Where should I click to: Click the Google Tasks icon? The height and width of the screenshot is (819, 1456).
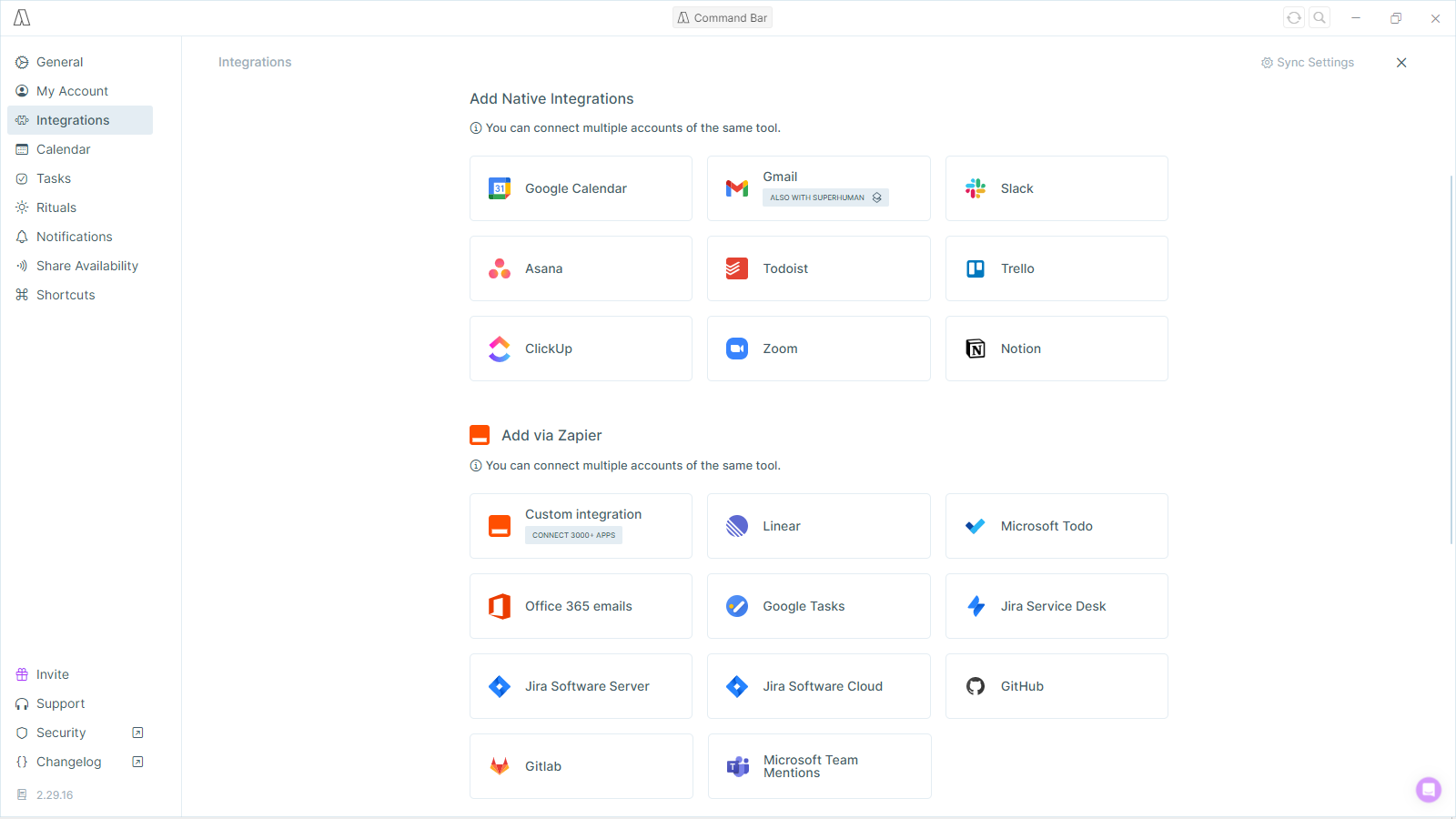pos(737,606)
